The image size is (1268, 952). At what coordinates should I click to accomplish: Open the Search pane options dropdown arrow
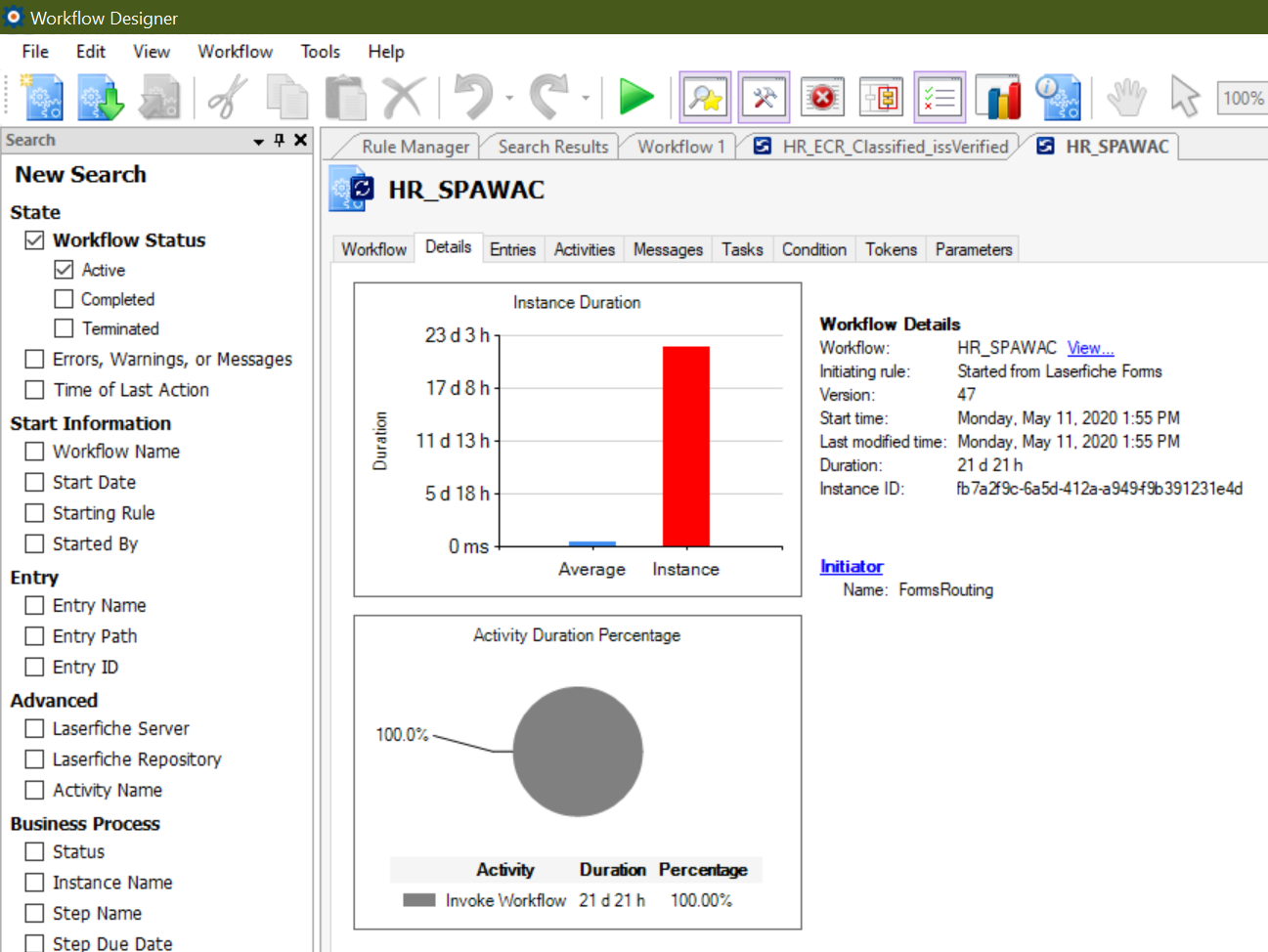[259, 141]
